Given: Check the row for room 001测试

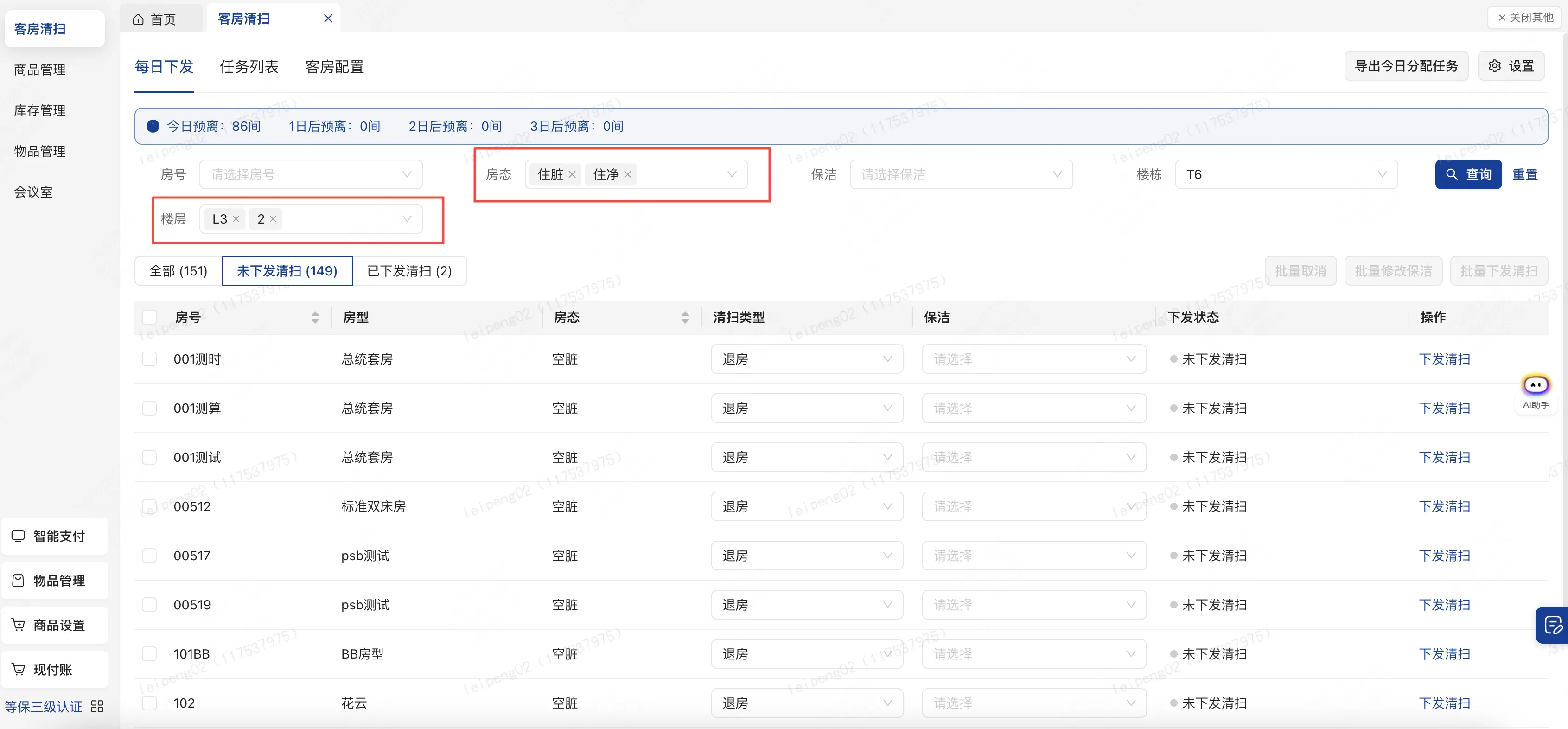Looking at the screenshot, I should pos(149,457).
